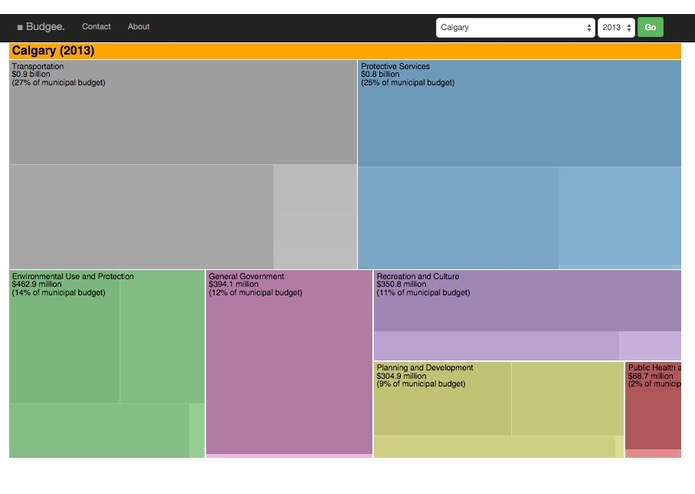Click the Budgee logo in the navbar
This screenshot has width=695, height=494.
pyautogui.click(x=41, y=27)
